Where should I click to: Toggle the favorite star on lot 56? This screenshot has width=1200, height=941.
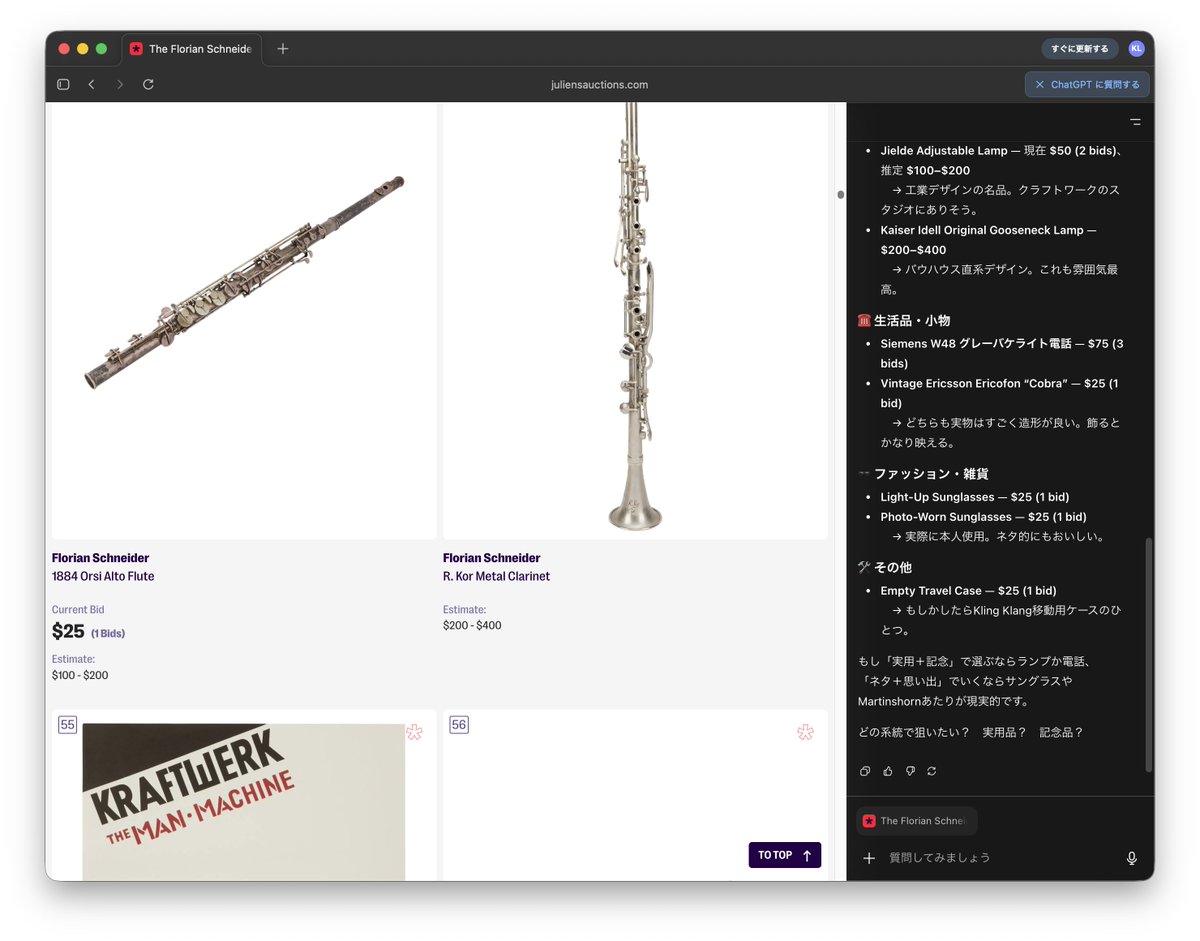point(806,732)
